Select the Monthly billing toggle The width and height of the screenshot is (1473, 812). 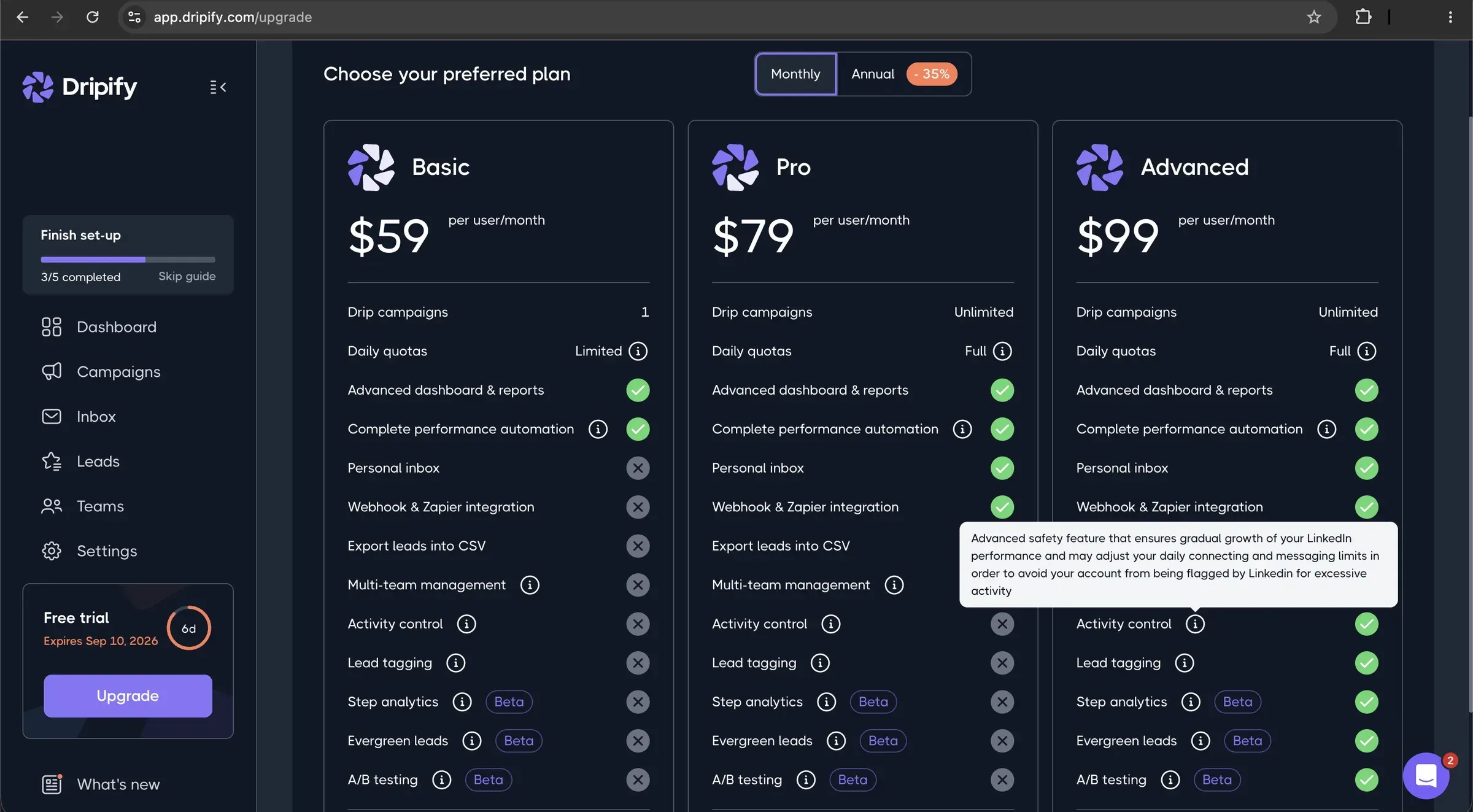click(x=795, y=74)
